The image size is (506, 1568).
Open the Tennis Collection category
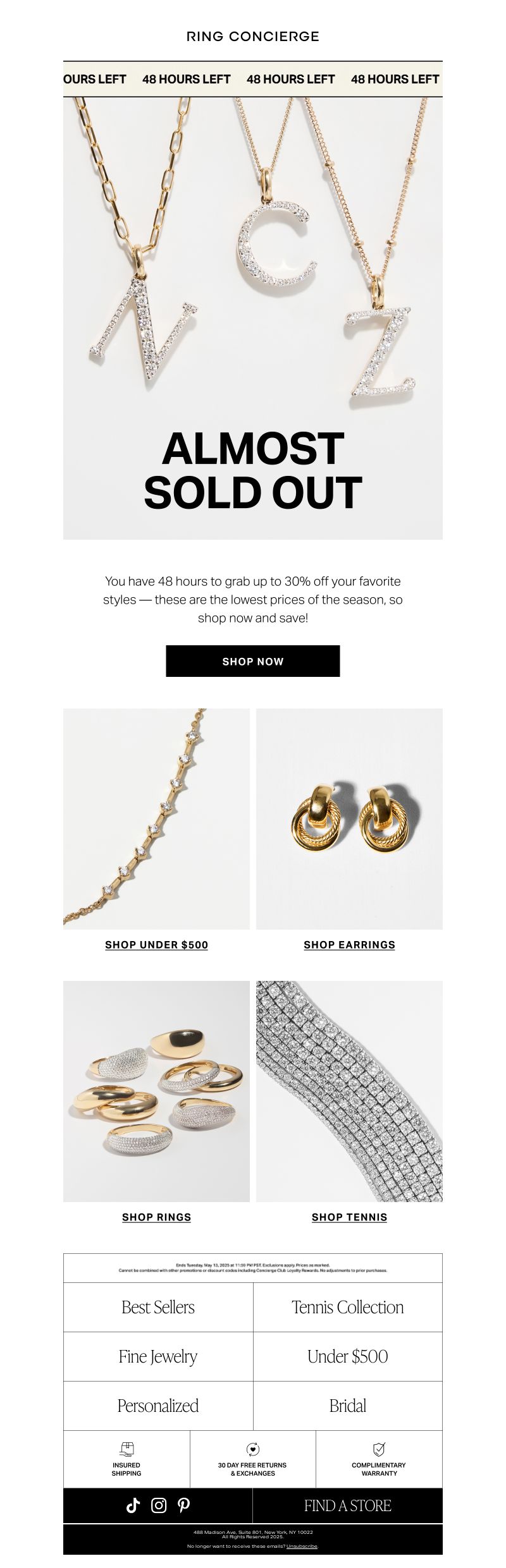348,1307
